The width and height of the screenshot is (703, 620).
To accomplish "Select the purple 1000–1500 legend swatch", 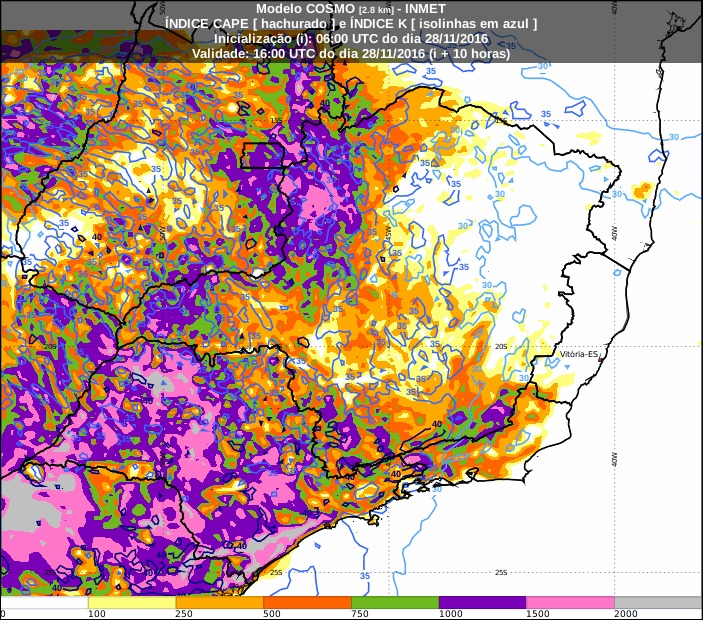I will [x=482, y=603].
